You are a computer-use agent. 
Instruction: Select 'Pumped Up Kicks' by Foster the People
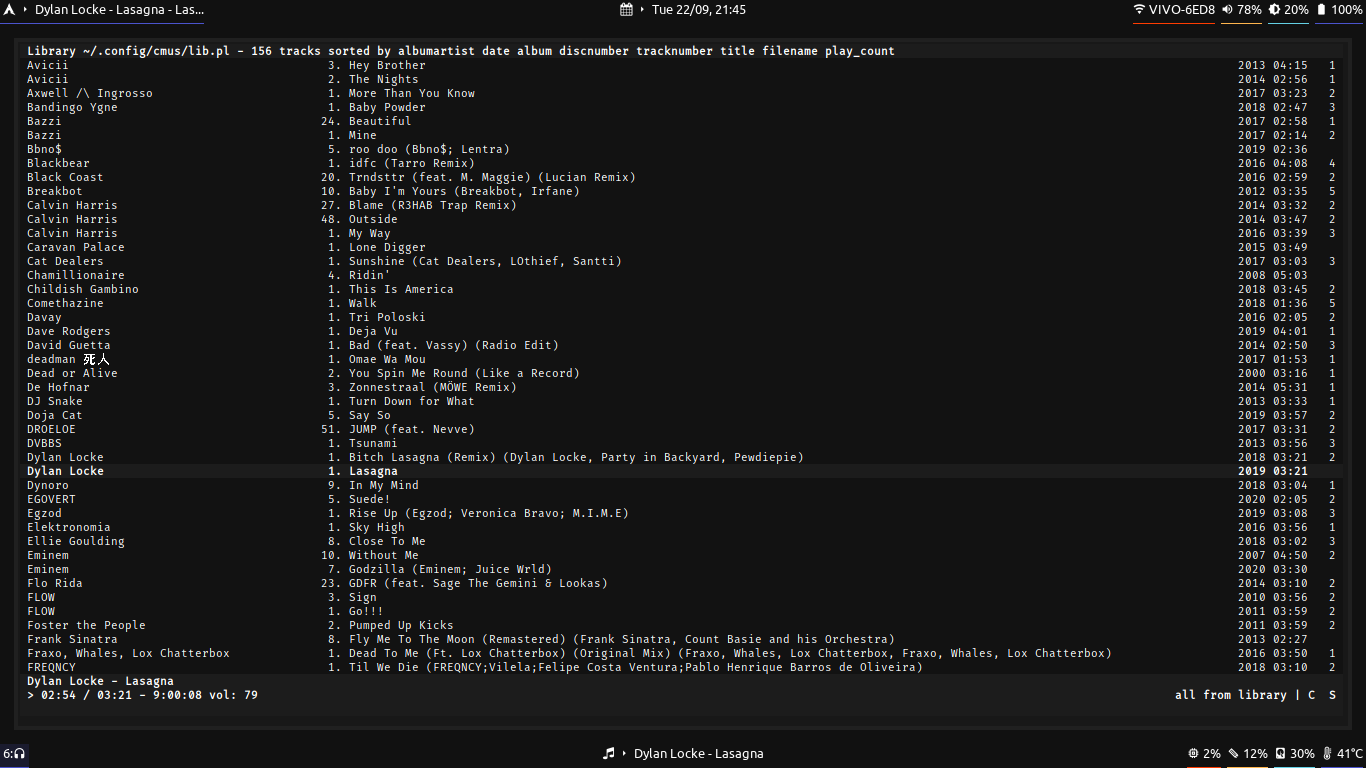[x=683, y=625]
